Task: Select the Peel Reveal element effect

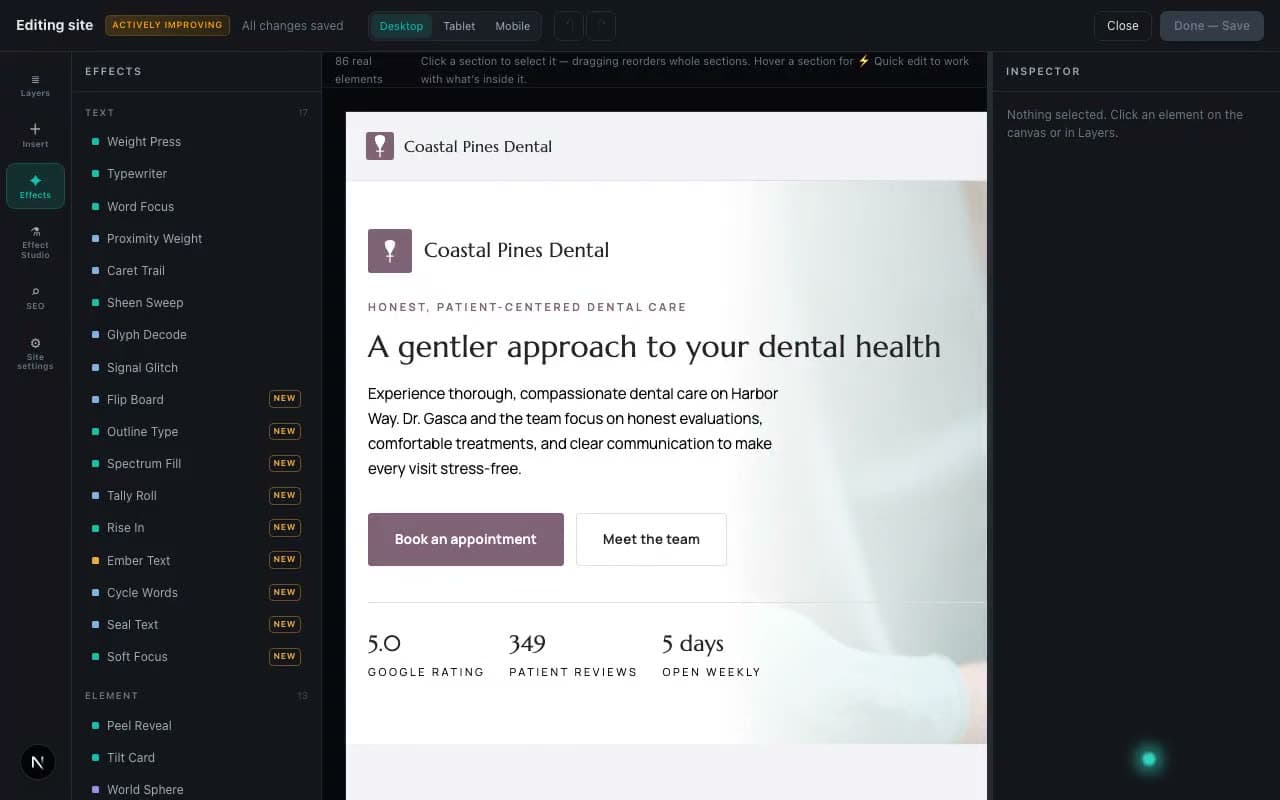Action: point(196,725)
